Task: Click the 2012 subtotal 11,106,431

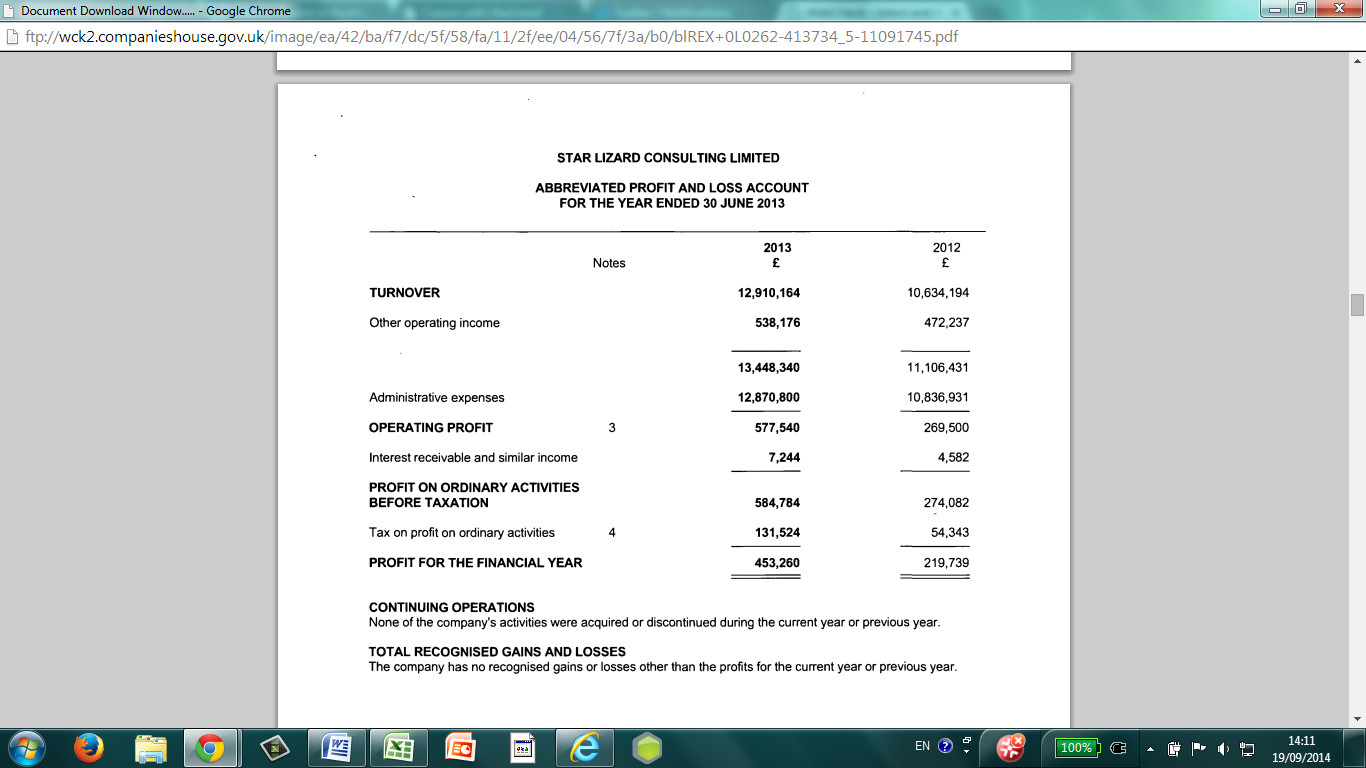Action: (937, 368)
